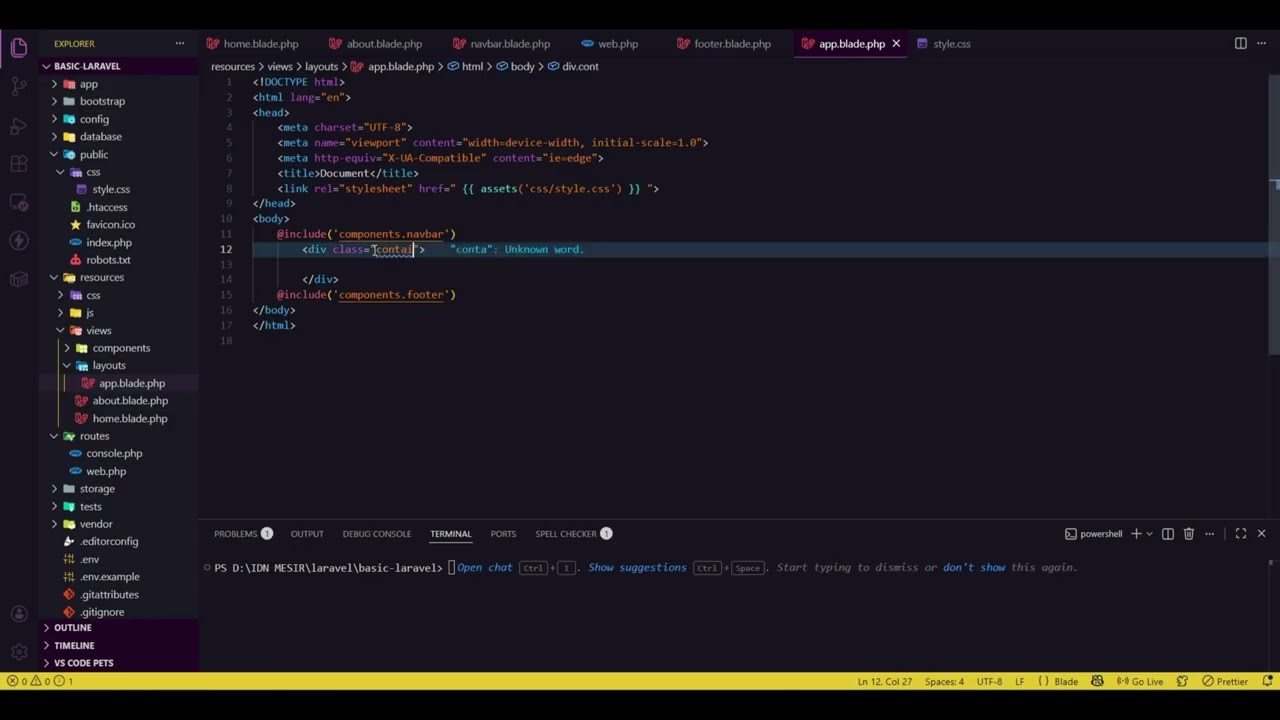Screen dimensions: 1280x720
Task: Click 'don't show' link in terminal
Action: 974,567
